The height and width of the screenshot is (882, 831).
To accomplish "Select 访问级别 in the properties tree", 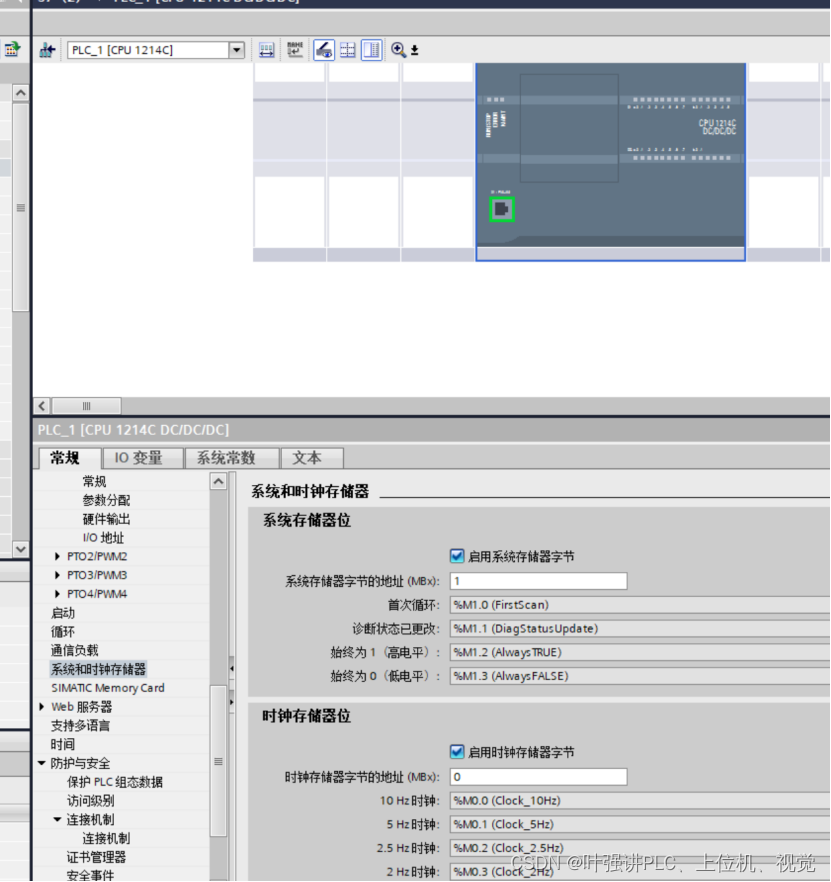I will click(x=91, y=800).
